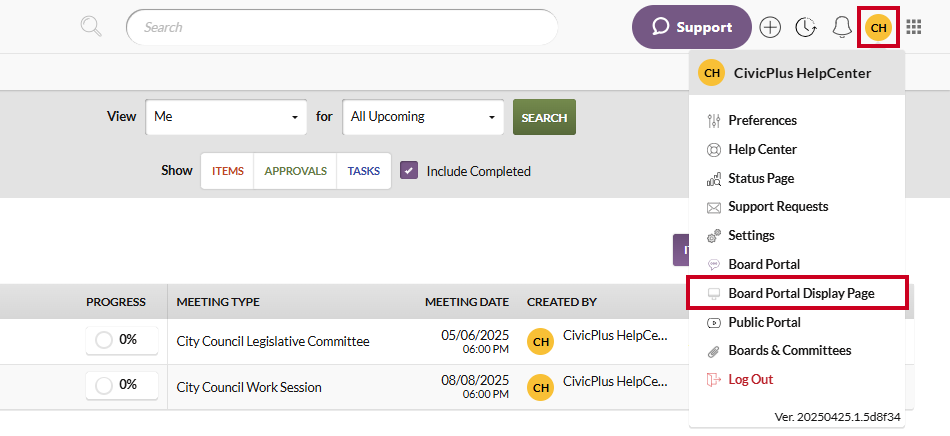The width and height of the screenshot is (950, 436).
Task: Click the green SEARCH button
Action: [x=544, y=117]
